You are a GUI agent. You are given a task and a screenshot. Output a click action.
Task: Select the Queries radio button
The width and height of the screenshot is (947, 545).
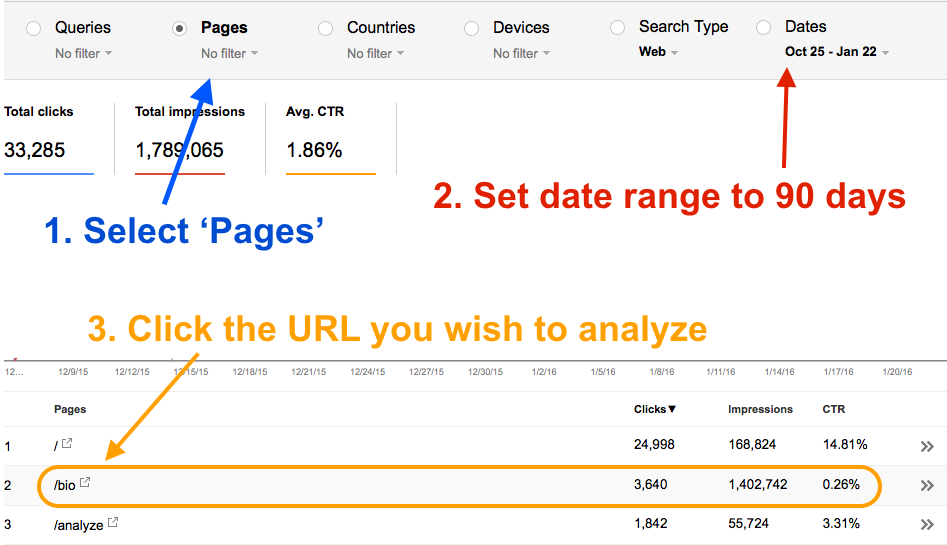pos(34,28)
